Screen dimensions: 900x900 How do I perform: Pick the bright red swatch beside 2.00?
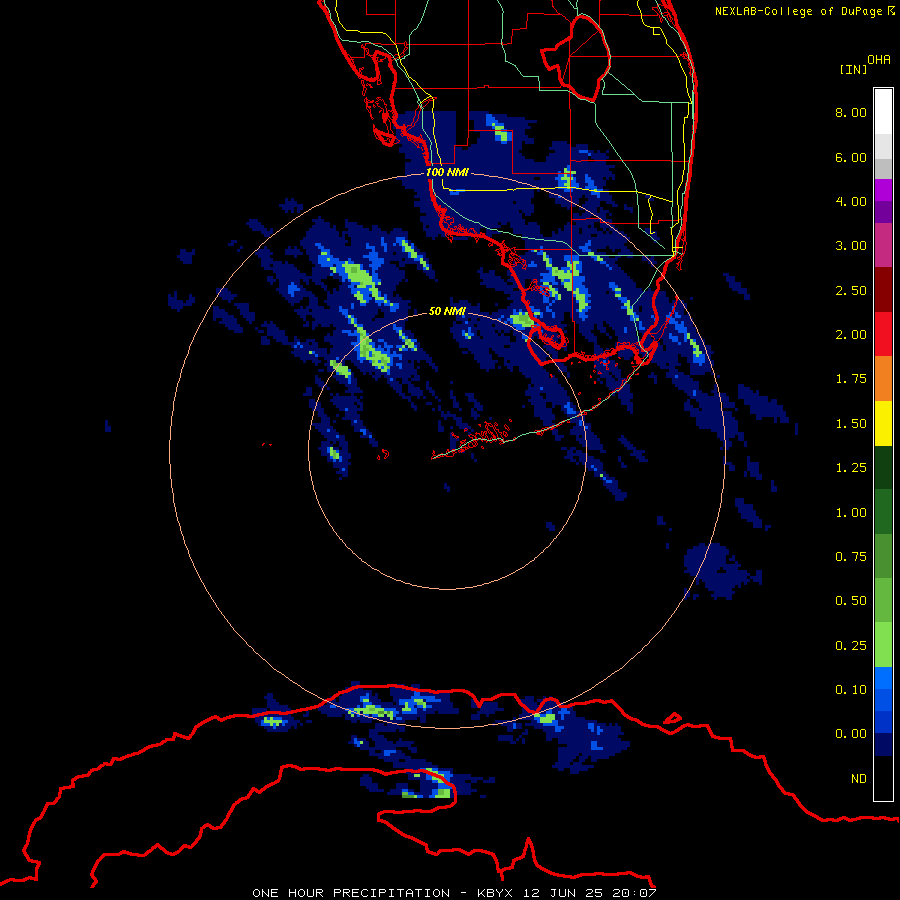[883, 334]
